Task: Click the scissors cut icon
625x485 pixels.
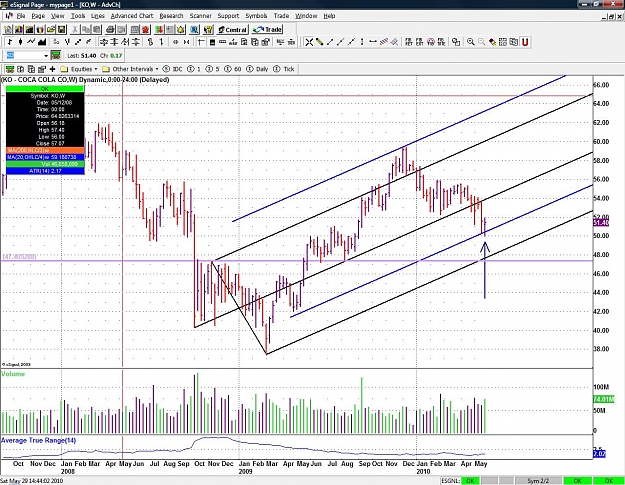Action: click(x=75, y=29)
